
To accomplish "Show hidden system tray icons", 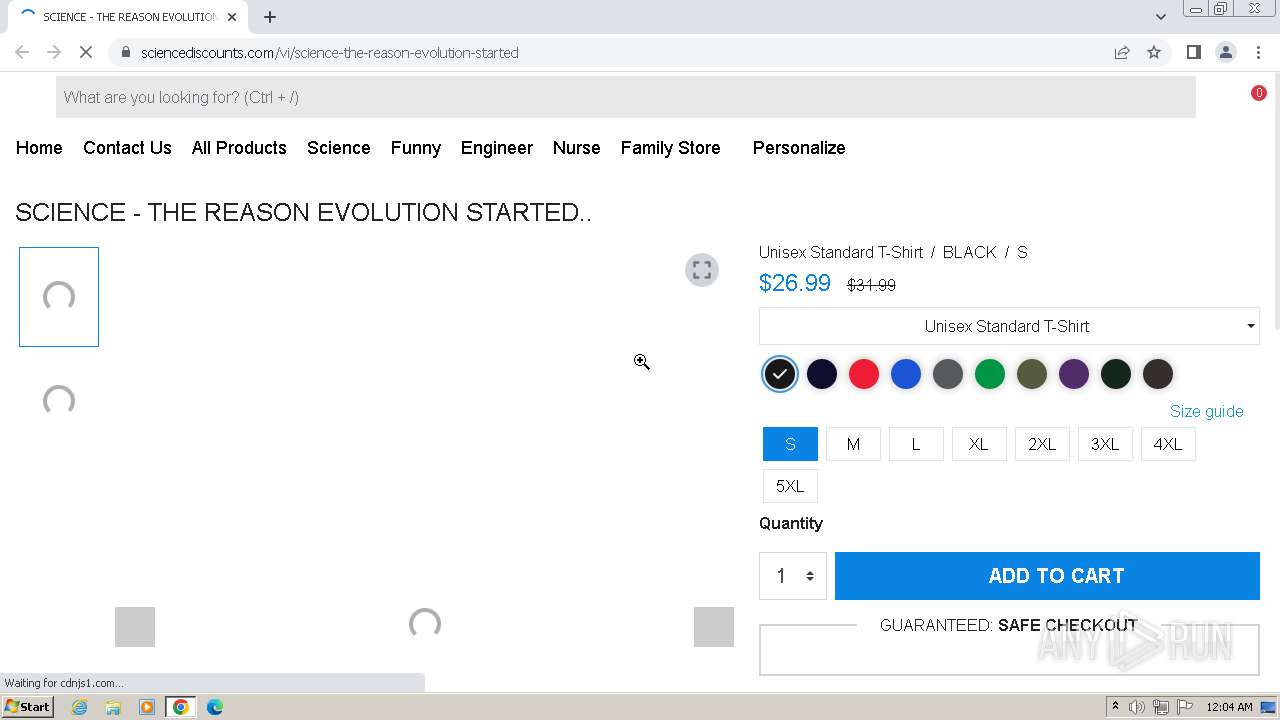I will click(x=1115, y=707).
